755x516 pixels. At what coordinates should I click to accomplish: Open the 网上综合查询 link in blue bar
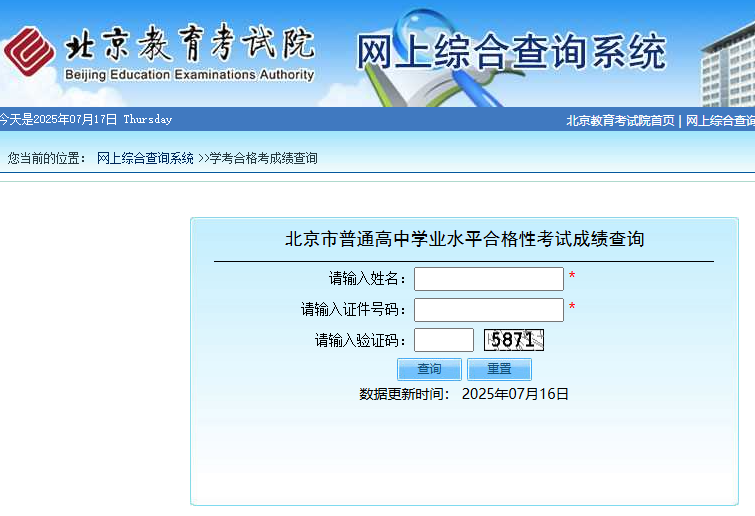[x=720, y=120]
